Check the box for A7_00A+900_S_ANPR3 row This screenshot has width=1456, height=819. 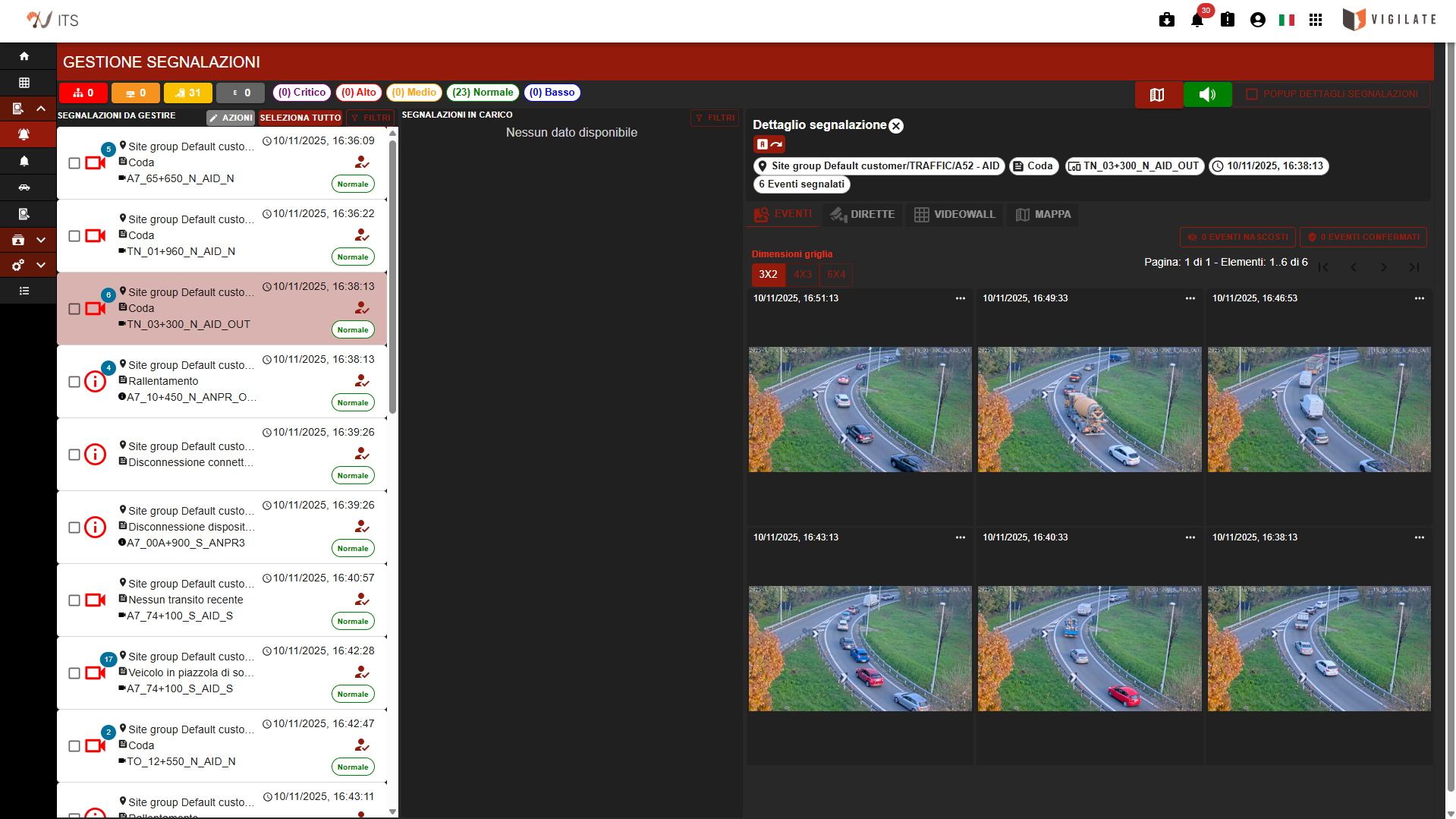pyautogui.click(x=74, y=528)
